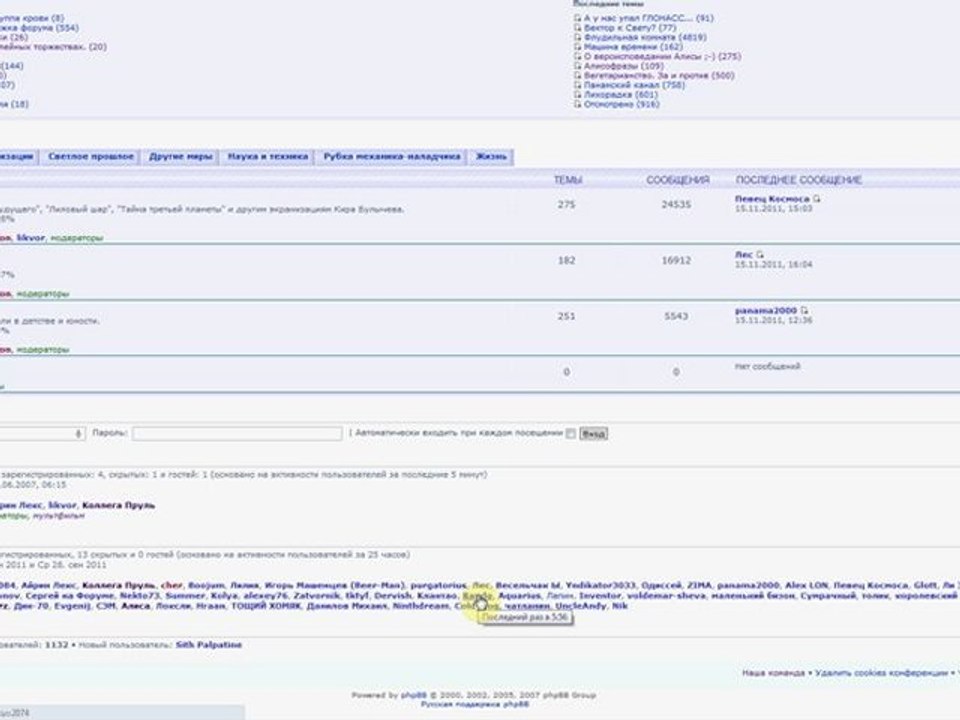Open panama2000 profile in last message column
Viewport: 960px width, 720px height.
766,311
